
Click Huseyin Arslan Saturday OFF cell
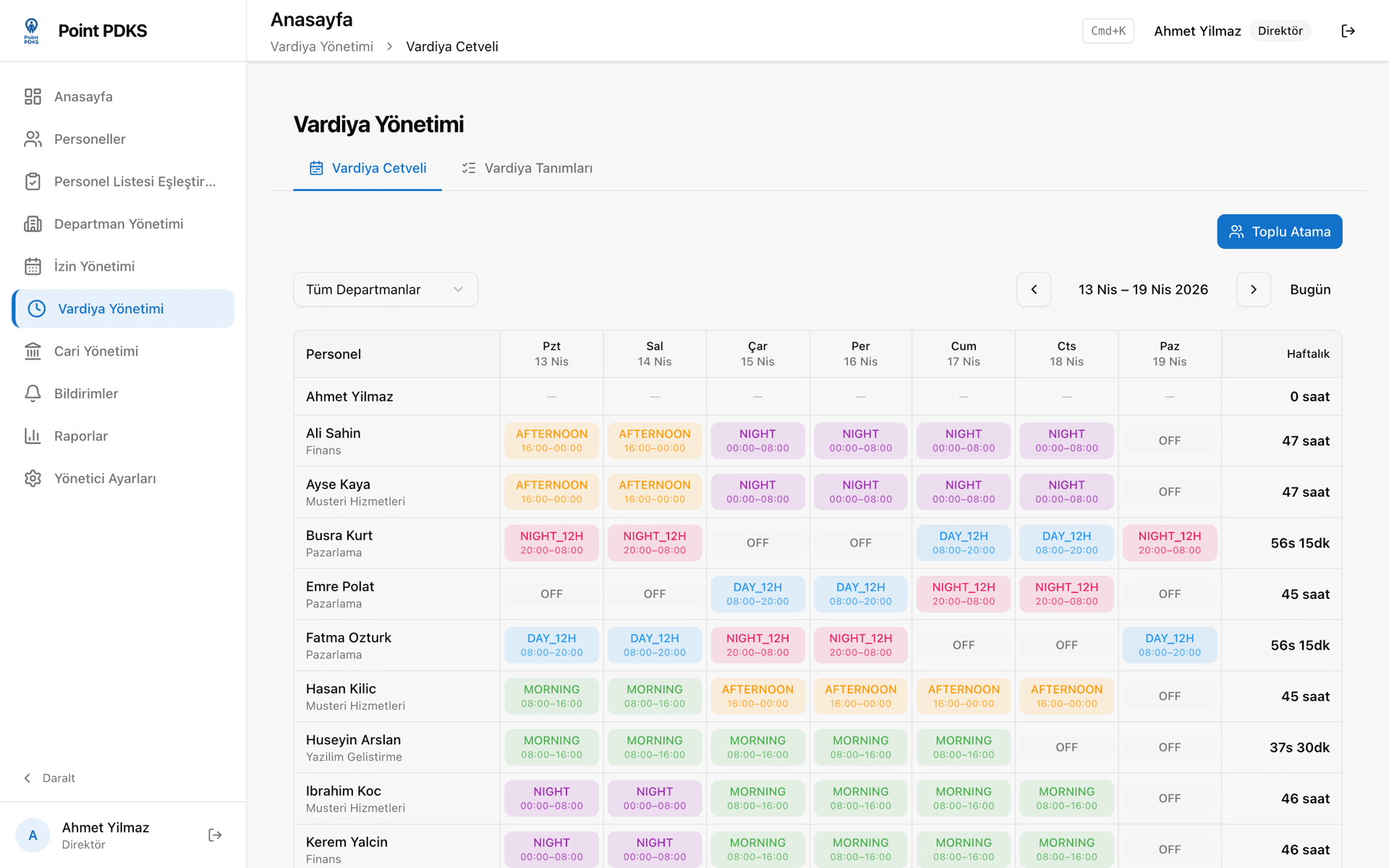(1066, 747)
